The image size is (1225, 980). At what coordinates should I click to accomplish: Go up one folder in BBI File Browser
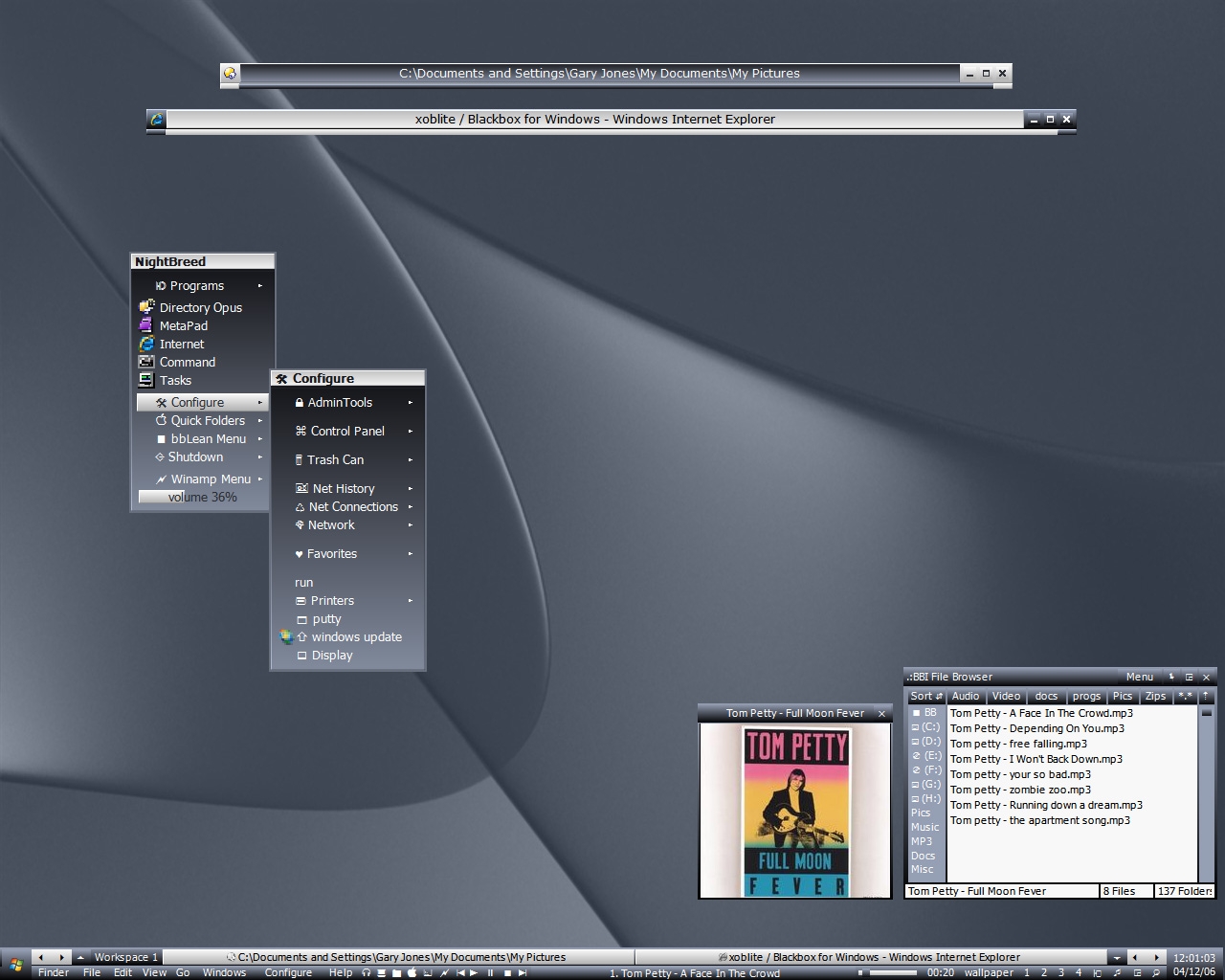pos(1205,696)
